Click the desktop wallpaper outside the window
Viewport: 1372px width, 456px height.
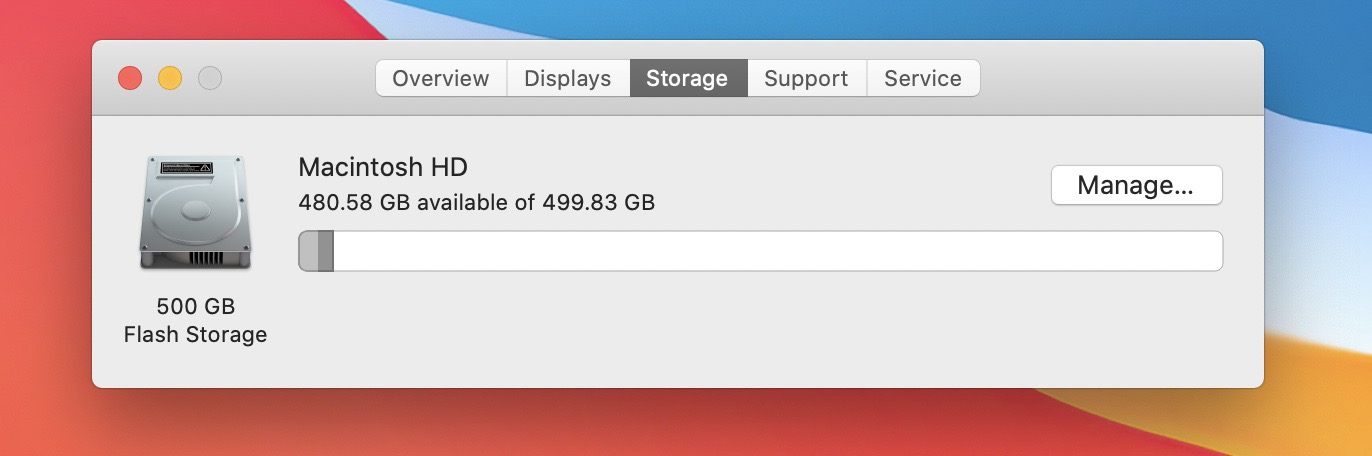point(1320,250)
